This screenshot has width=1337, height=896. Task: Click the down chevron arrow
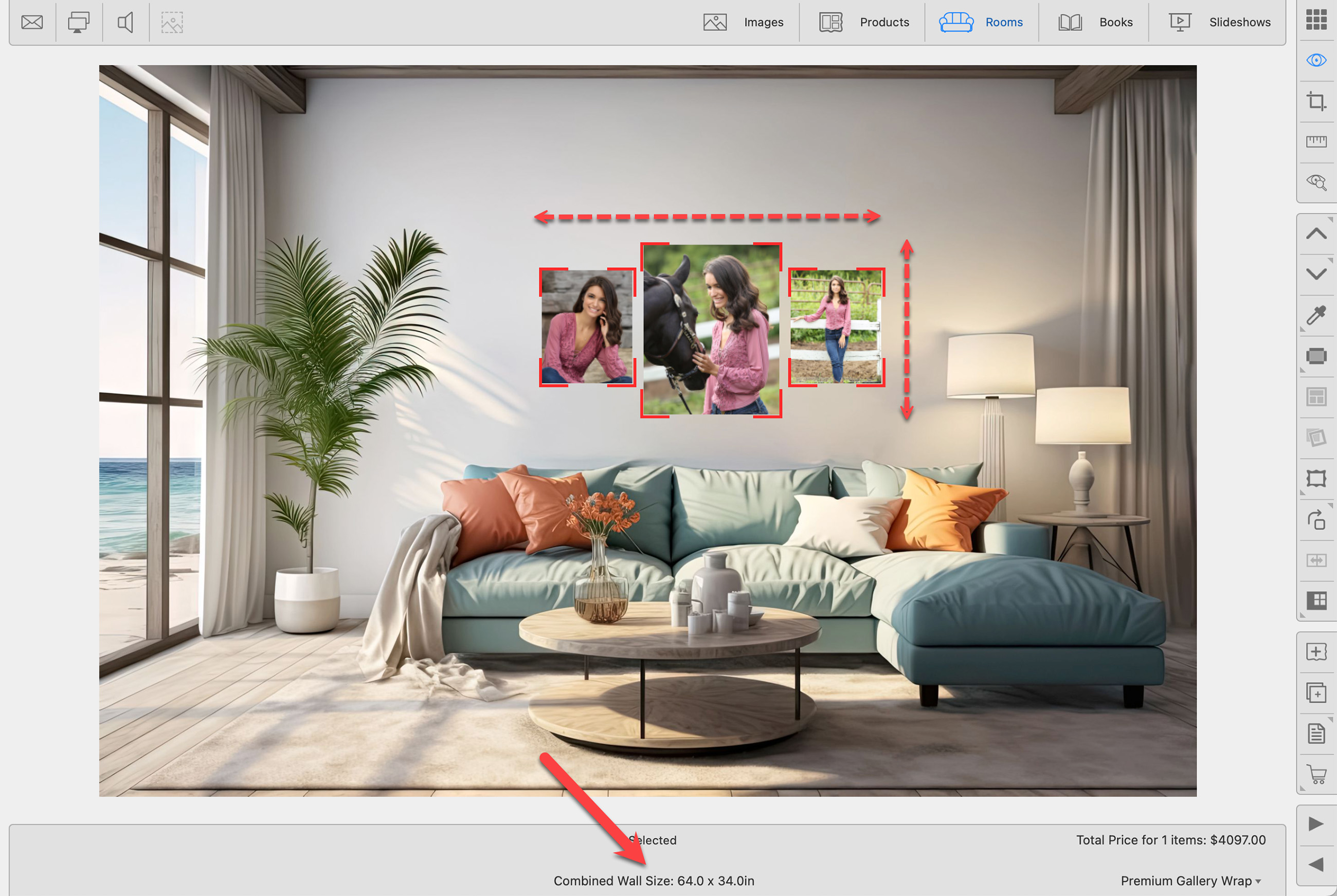pos(1316,273)
